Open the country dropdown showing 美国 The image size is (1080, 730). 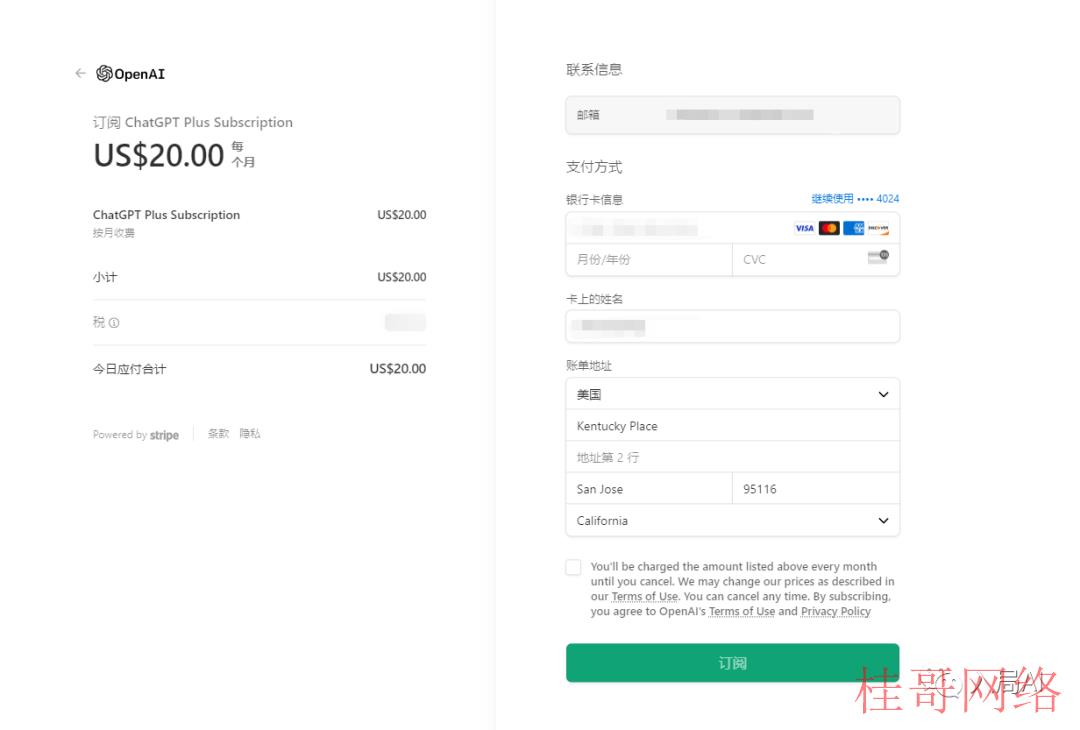(x=732, y=394)
